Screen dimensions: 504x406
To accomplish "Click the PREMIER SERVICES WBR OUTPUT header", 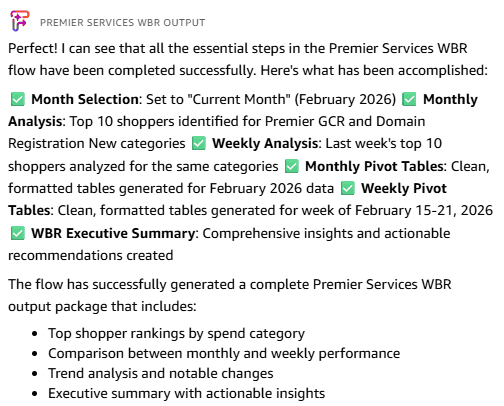I will tap(123, 23).
